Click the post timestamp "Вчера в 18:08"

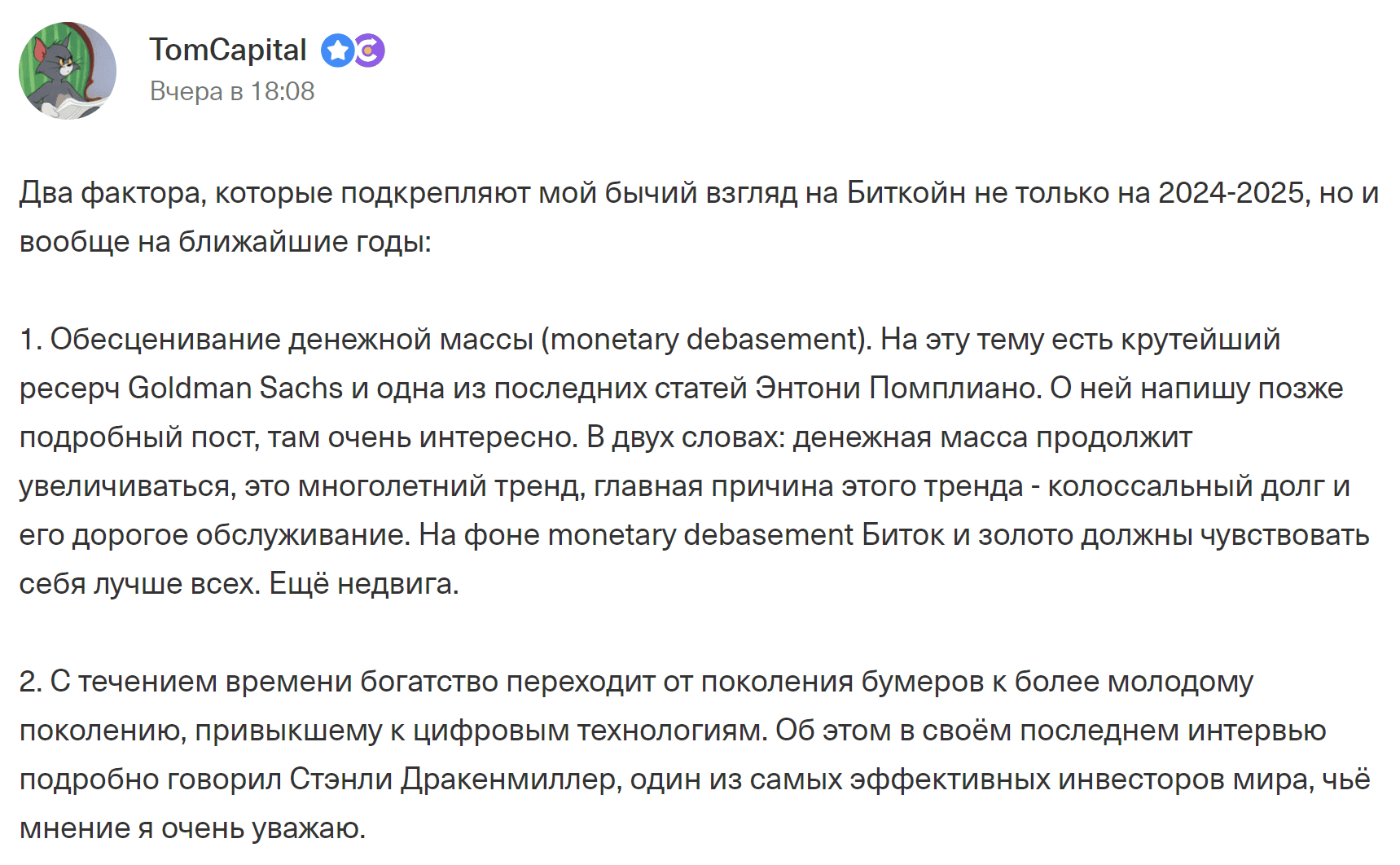(232, 91)
